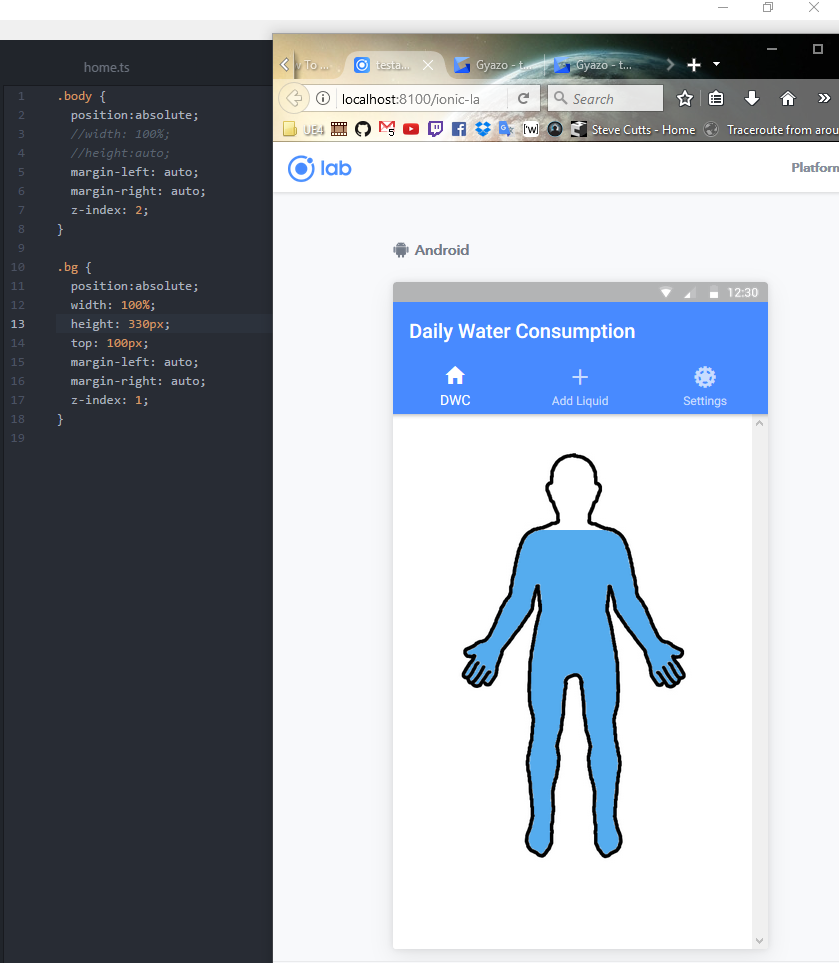Switch to the Add Liquid tab
The image size is (839, 963).
point(579,386)
